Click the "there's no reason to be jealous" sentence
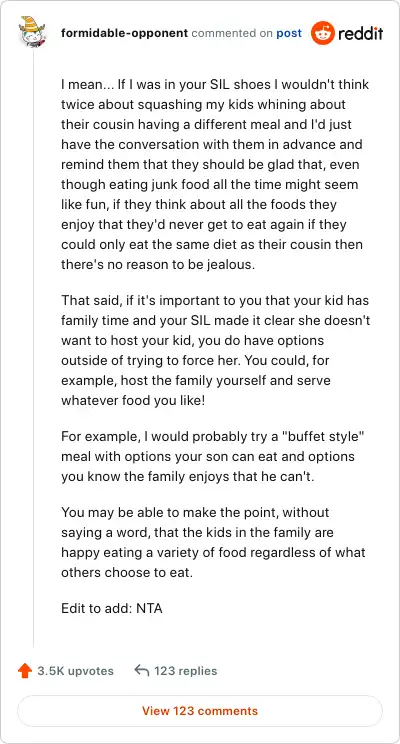This screenshot has height=744, width=400. click(x=158, y=265)
